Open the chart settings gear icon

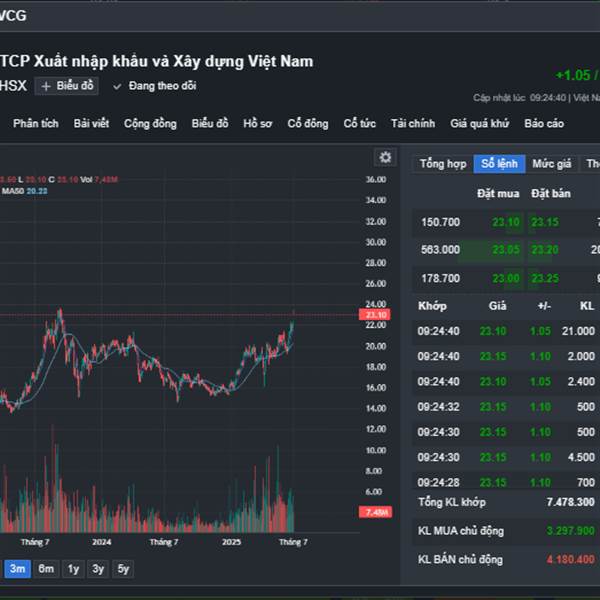pos(385,157)
